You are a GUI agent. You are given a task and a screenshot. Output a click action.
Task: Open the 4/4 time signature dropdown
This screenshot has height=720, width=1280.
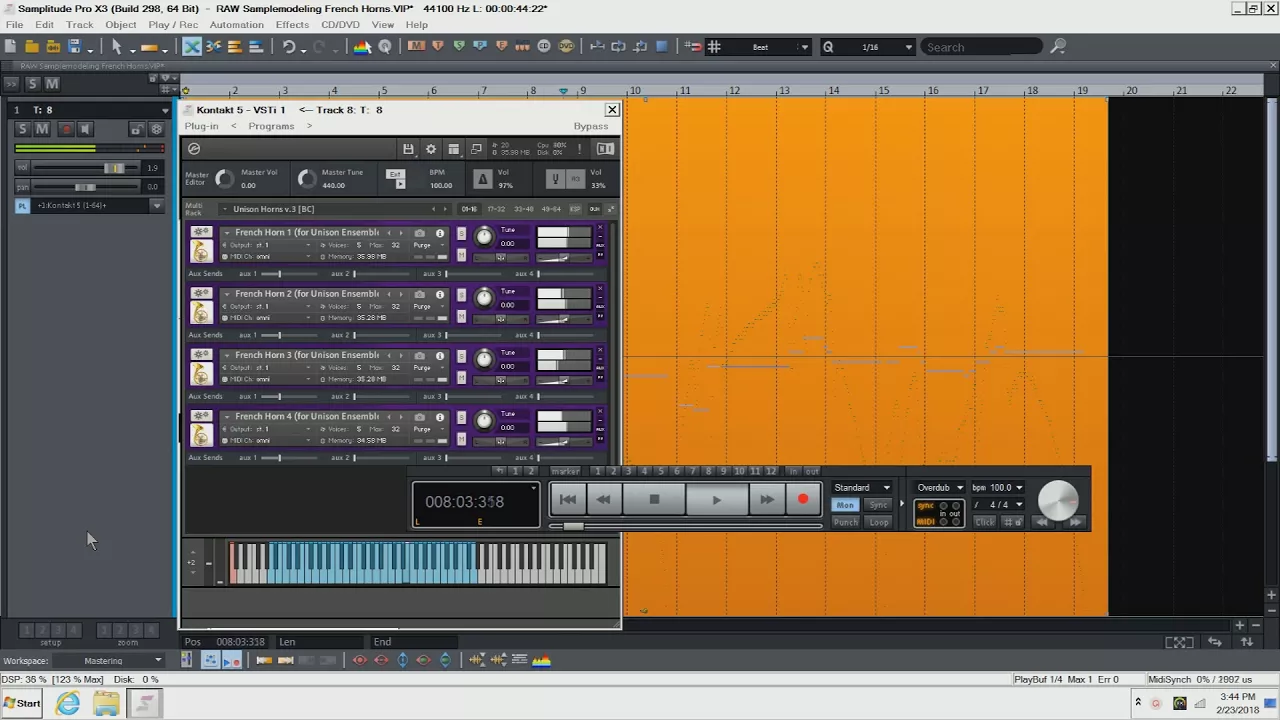pyautogui.click(x=997, y=505)
